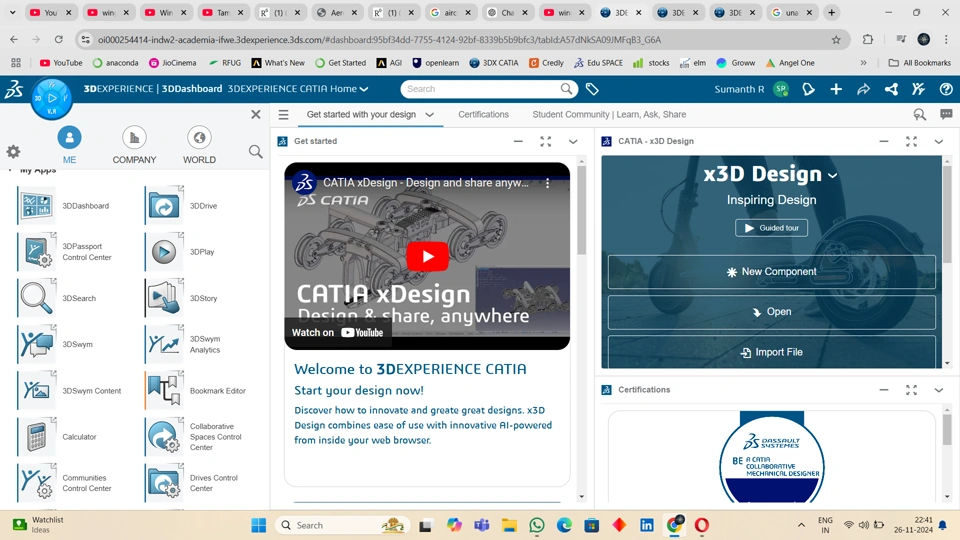
Task: Bookmark this page with star icon
Action: (x=836, y=40)
